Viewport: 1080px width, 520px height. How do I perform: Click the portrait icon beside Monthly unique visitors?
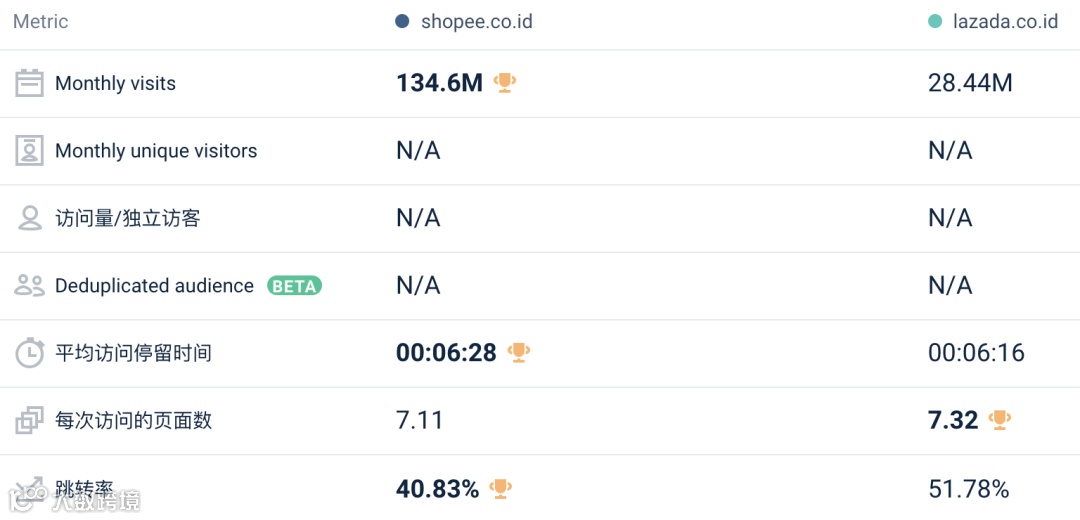pos(29,151)
